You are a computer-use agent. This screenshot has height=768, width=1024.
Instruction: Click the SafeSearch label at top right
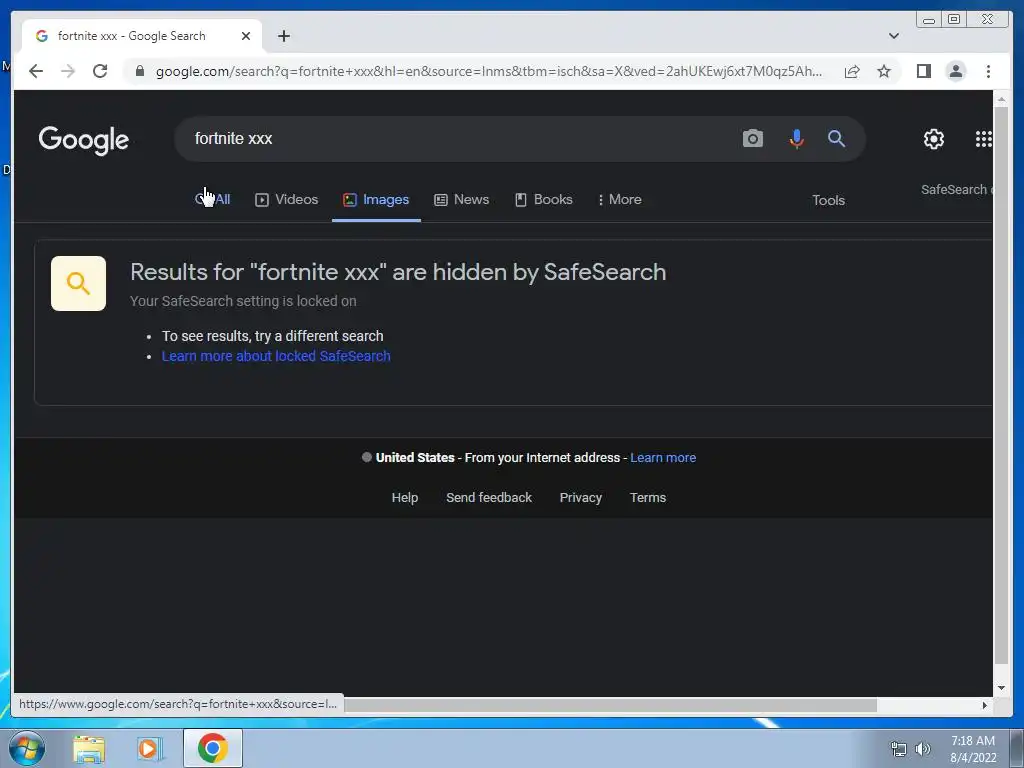[956, 189]
